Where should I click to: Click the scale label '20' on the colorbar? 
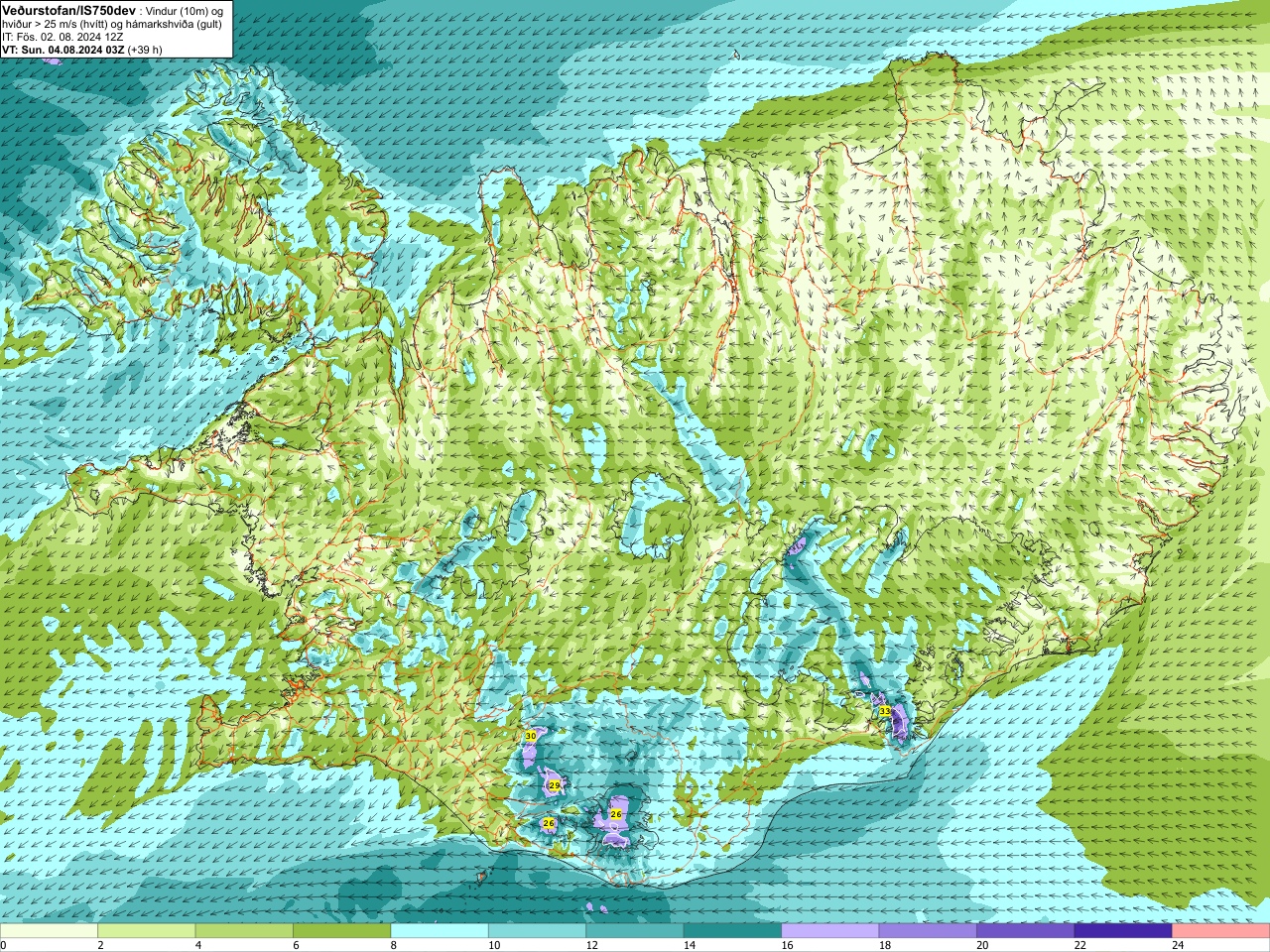click(982, 946)
